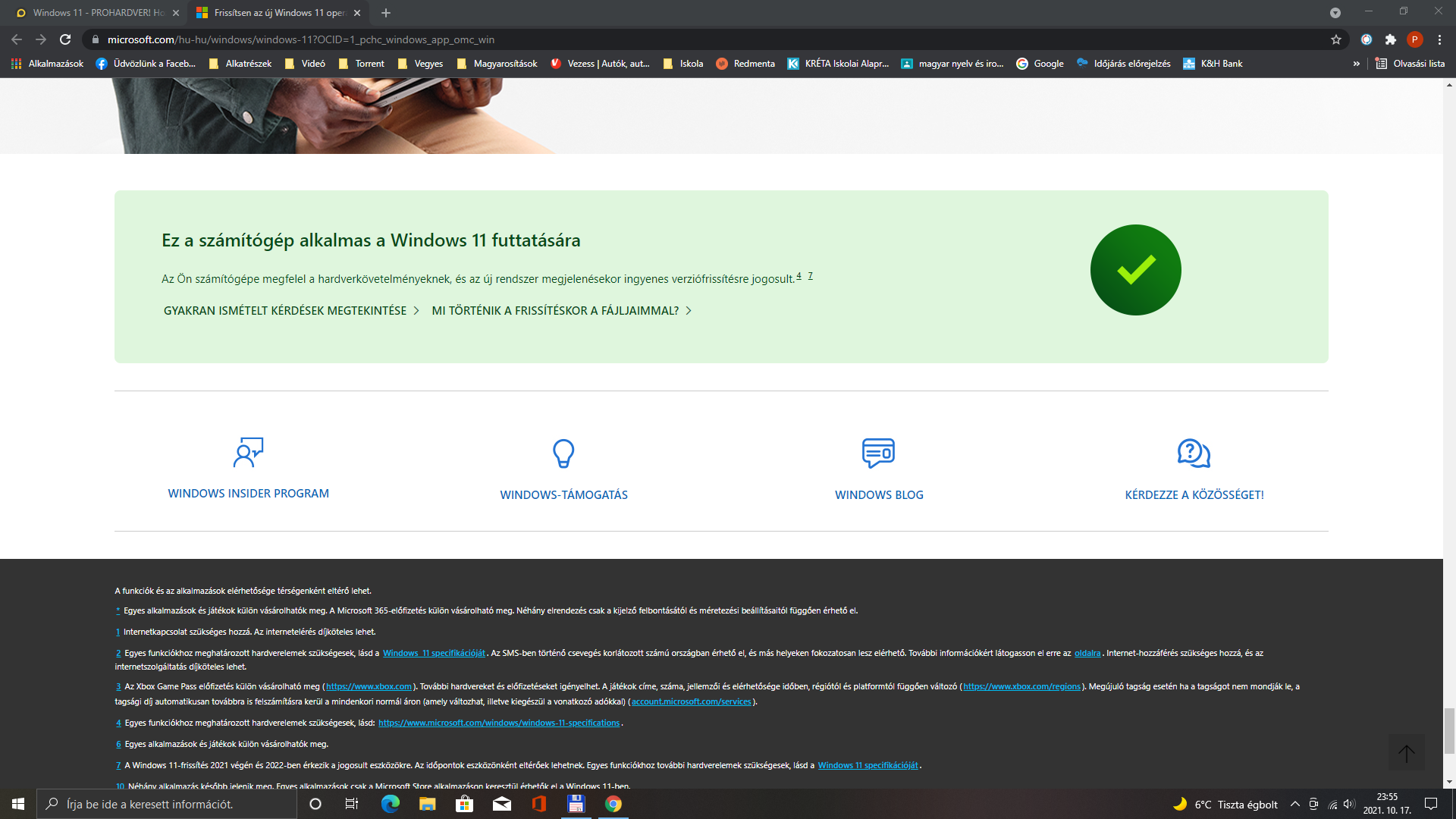1456x819 pixels.
Task: Click footnote 4 superscript after jogosult
Action: pyautogui.click(x=799, y=276)
